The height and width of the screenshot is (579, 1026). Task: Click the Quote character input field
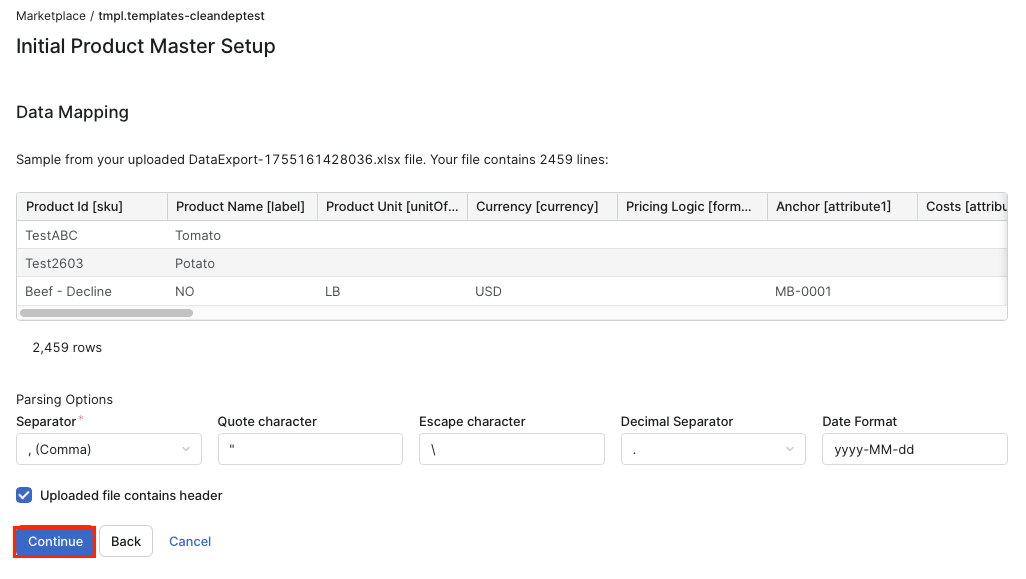[x=310, y=448]
